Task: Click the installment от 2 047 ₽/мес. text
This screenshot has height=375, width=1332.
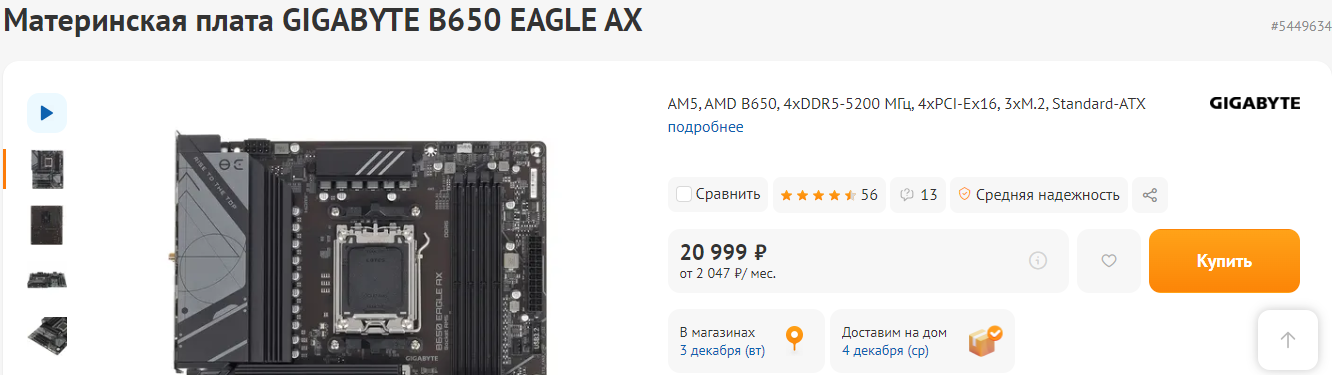Action: pos(728,273)
